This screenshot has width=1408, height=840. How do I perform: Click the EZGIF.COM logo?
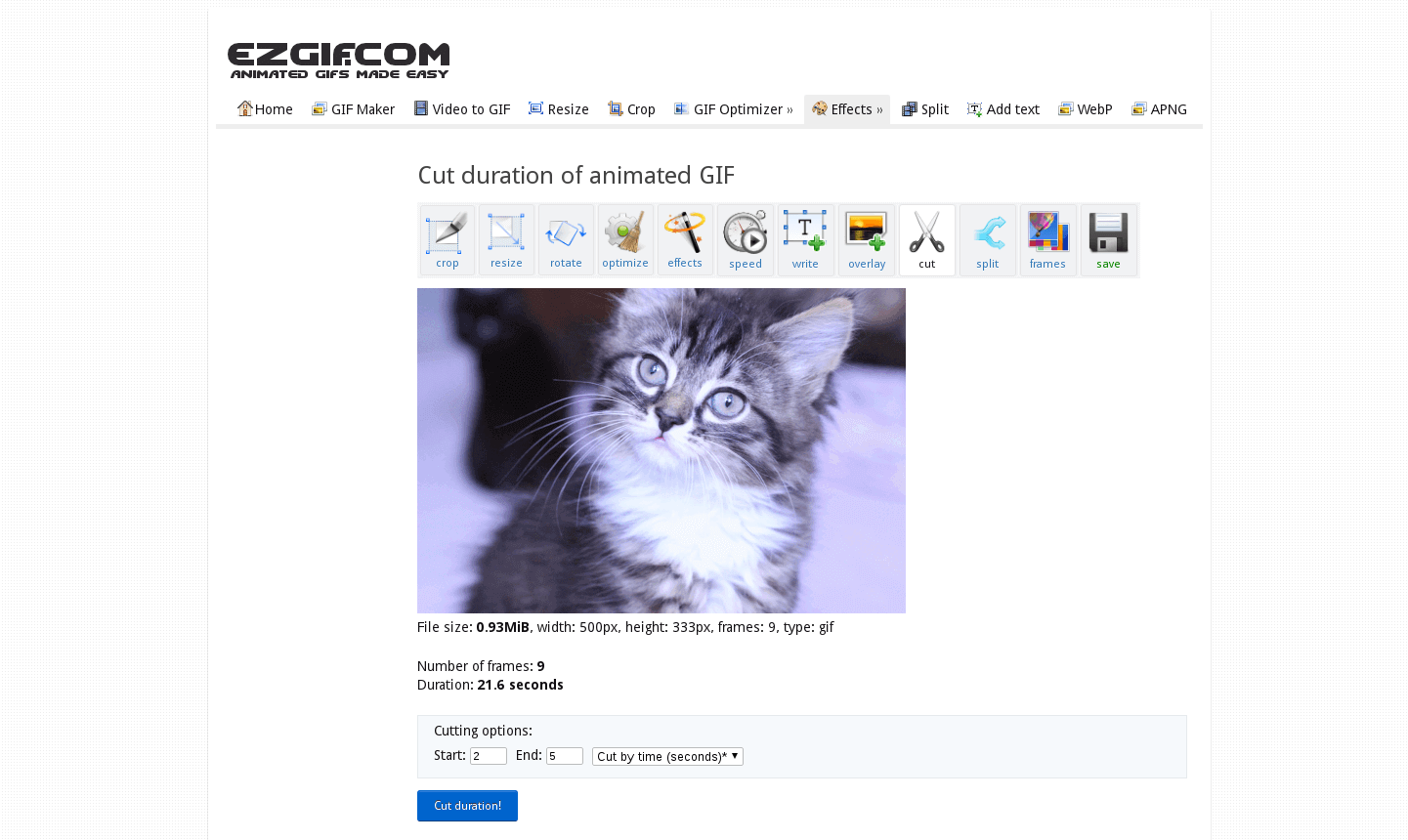338,61
